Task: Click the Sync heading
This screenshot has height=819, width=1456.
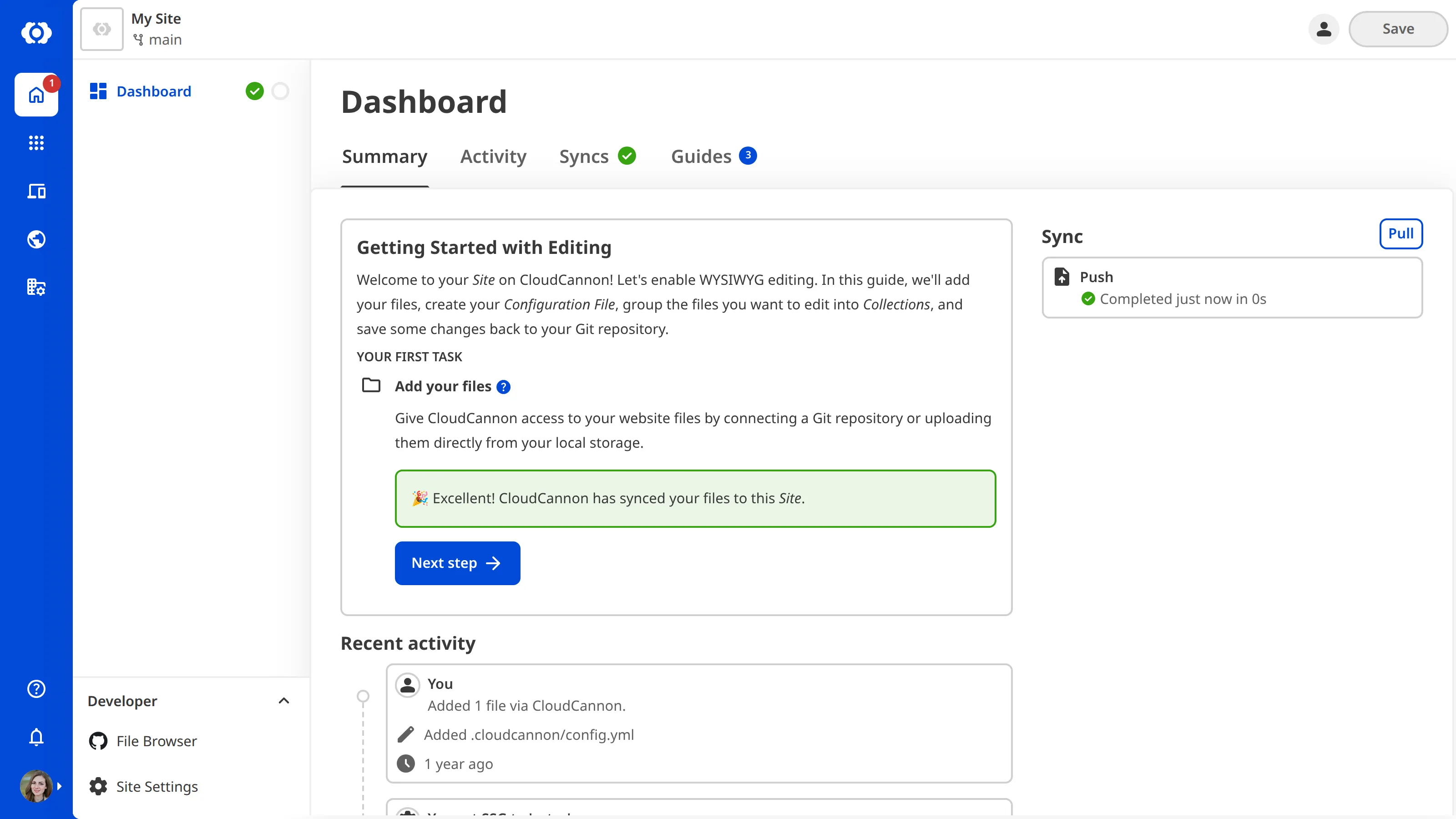Action: 1062,236
